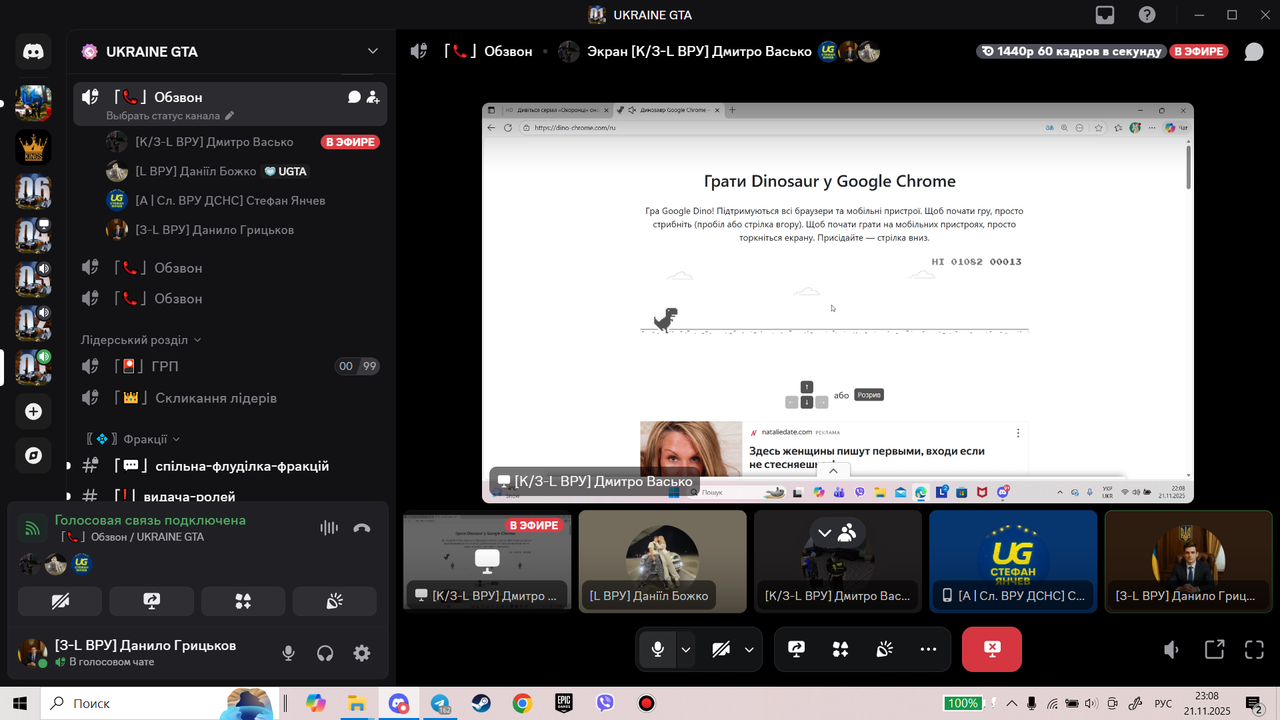
Task: Open Windows notification center
Action: pyautogui.click(x=1254, y=703)
